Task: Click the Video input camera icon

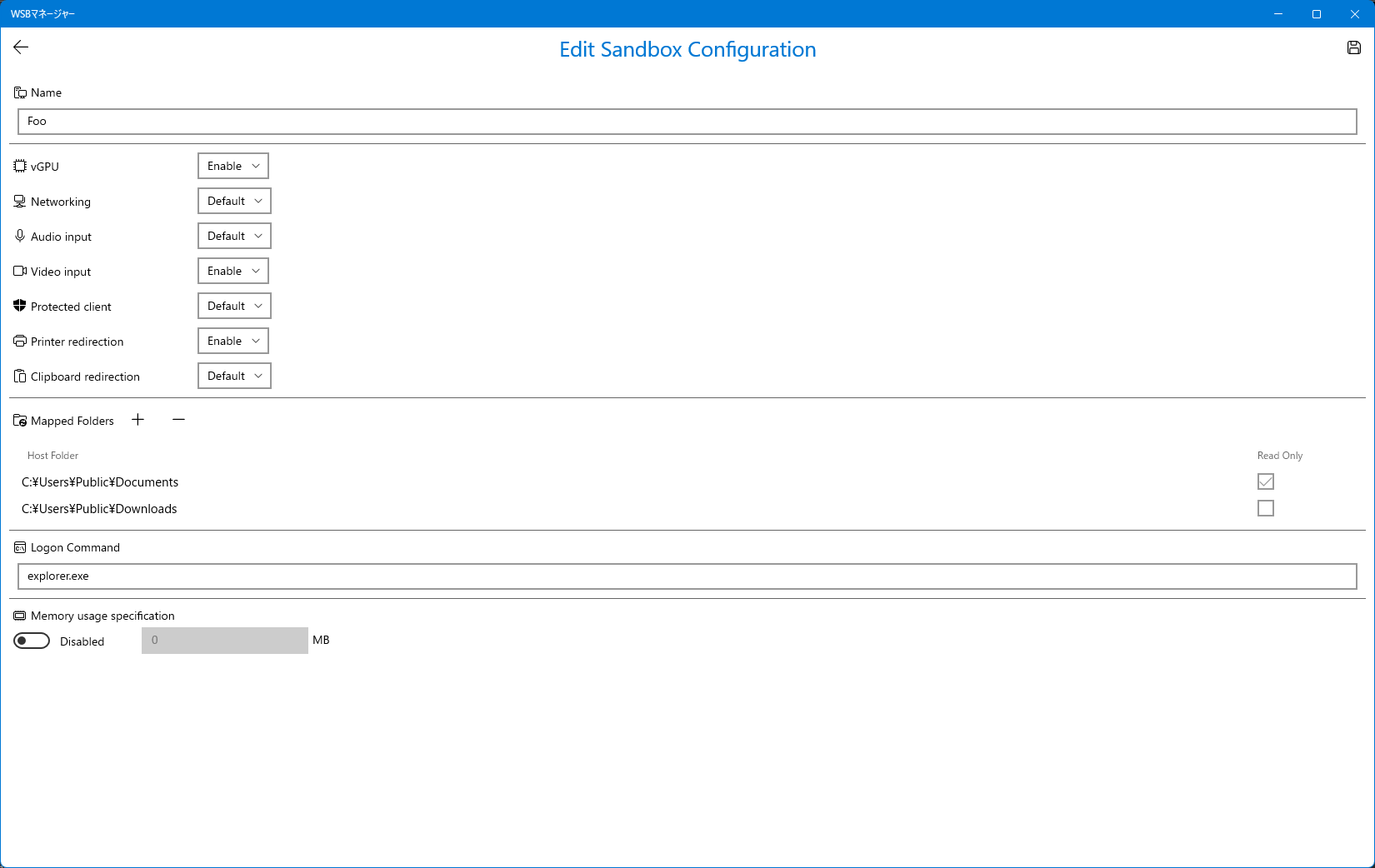Action: [20, 271]
